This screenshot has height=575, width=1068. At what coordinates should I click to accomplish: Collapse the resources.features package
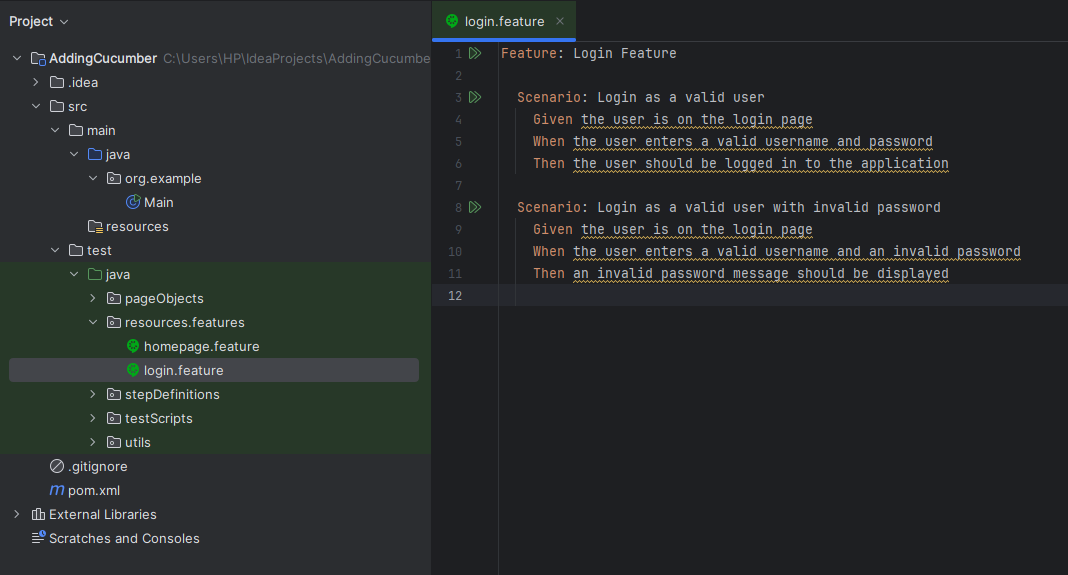pos(93,322)
